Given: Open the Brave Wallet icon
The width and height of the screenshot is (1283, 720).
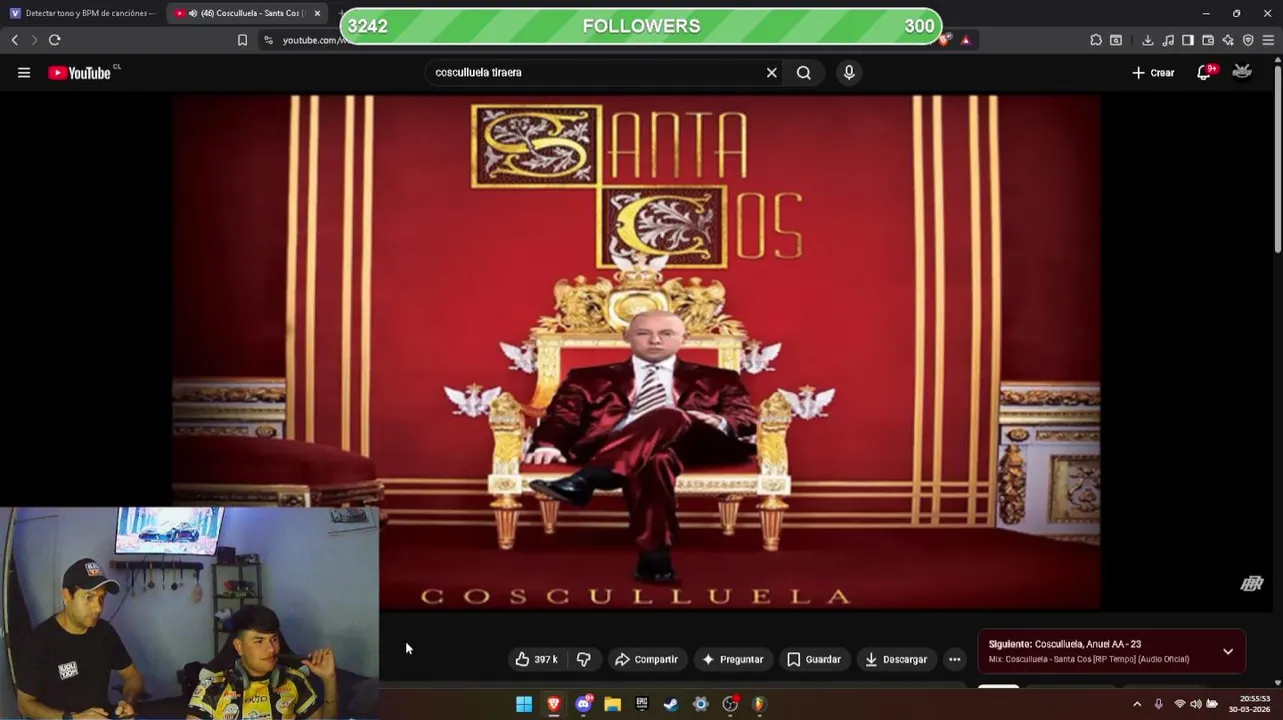Looking at the screenshot, I should [x=1208, y=40].
